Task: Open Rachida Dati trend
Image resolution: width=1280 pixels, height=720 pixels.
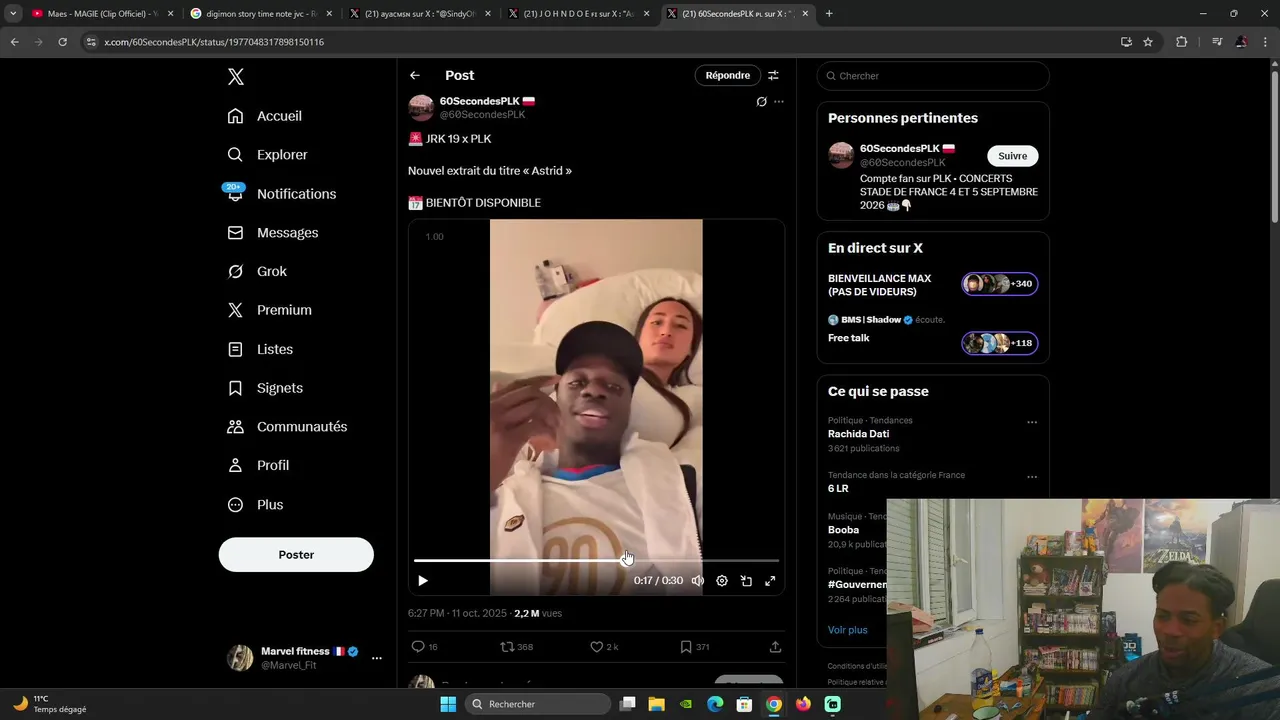Action: coord(858,434)
